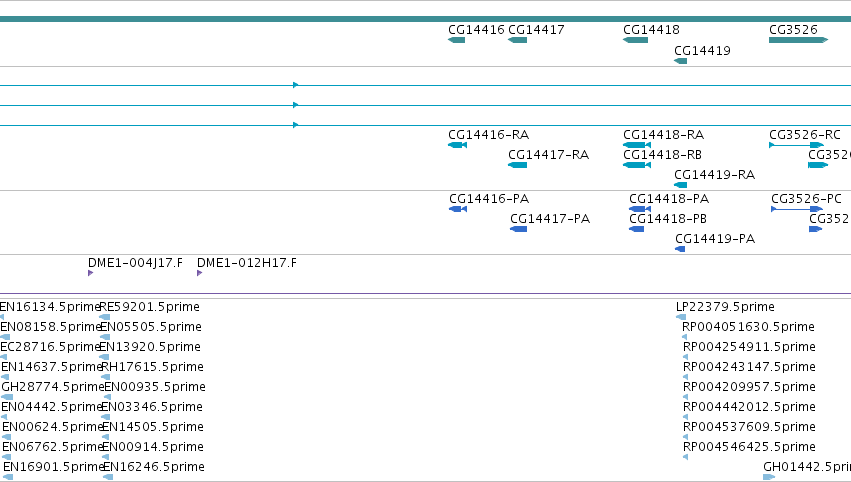Image resolution: width=851 pixels, height=482 pixels.
Task: Click the CG14419-RA transcript glyph
Action: point(681,185)
